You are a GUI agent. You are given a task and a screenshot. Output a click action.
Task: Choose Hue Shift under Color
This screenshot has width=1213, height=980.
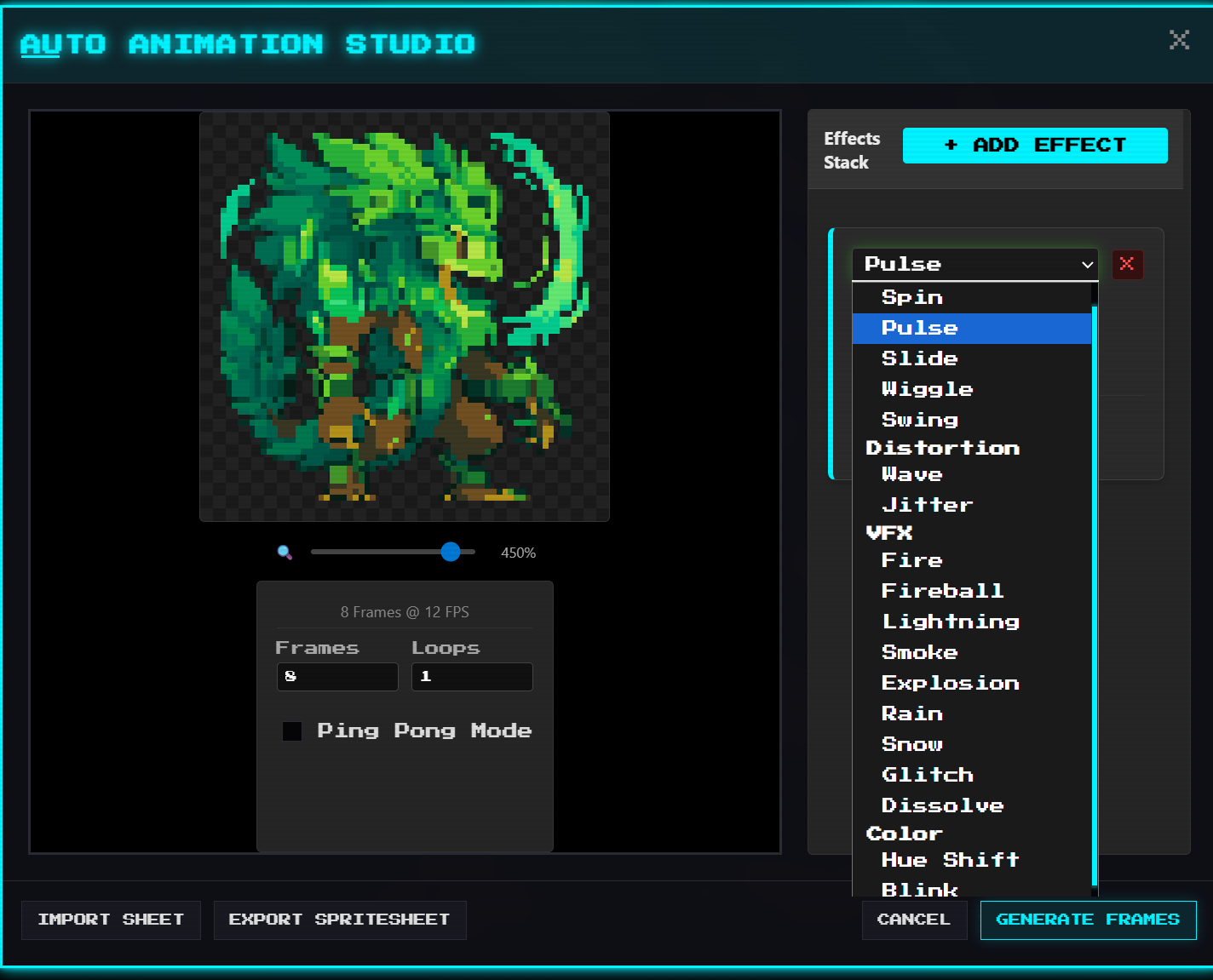tap(972, 861)
